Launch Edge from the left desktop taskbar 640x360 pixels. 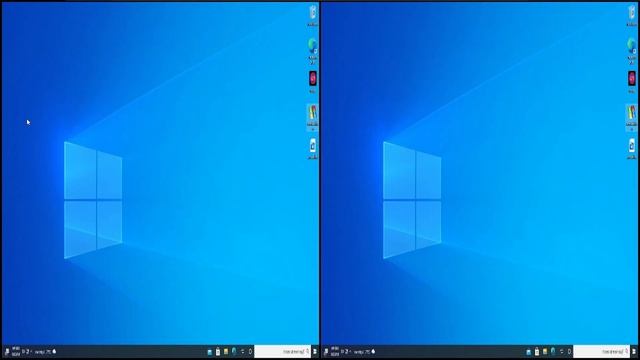point(234,351)
